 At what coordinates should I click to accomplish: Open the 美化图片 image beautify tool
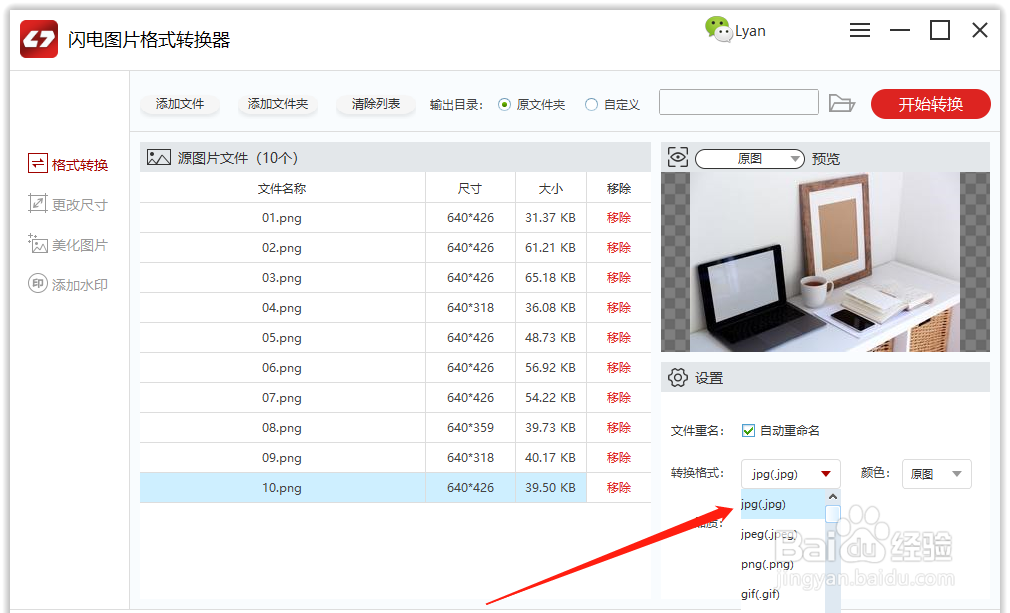[x=70, y=243]
